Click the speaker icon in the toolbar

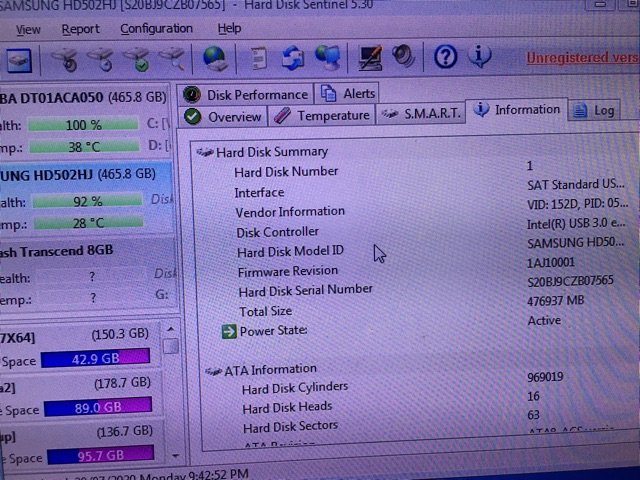pos(403,57)
